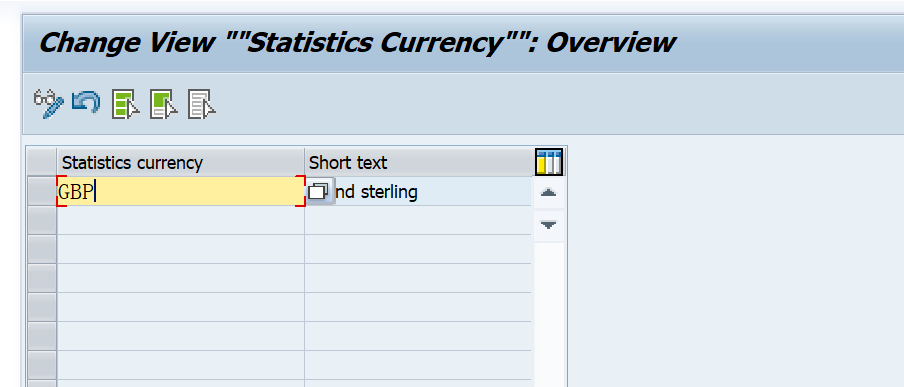Screen dimensions: 904x387
Task: Click the 'nd sterling' short text cell
Action: click(x=418, y=191)
